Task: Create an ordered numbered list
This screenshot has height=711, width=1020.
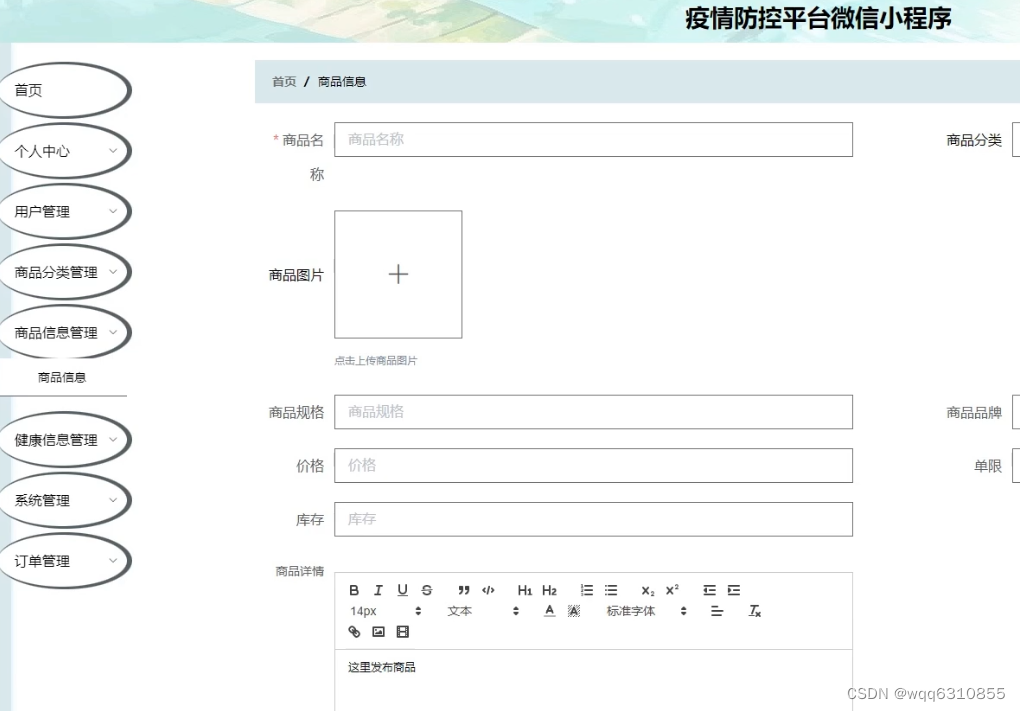Action: 587,590
